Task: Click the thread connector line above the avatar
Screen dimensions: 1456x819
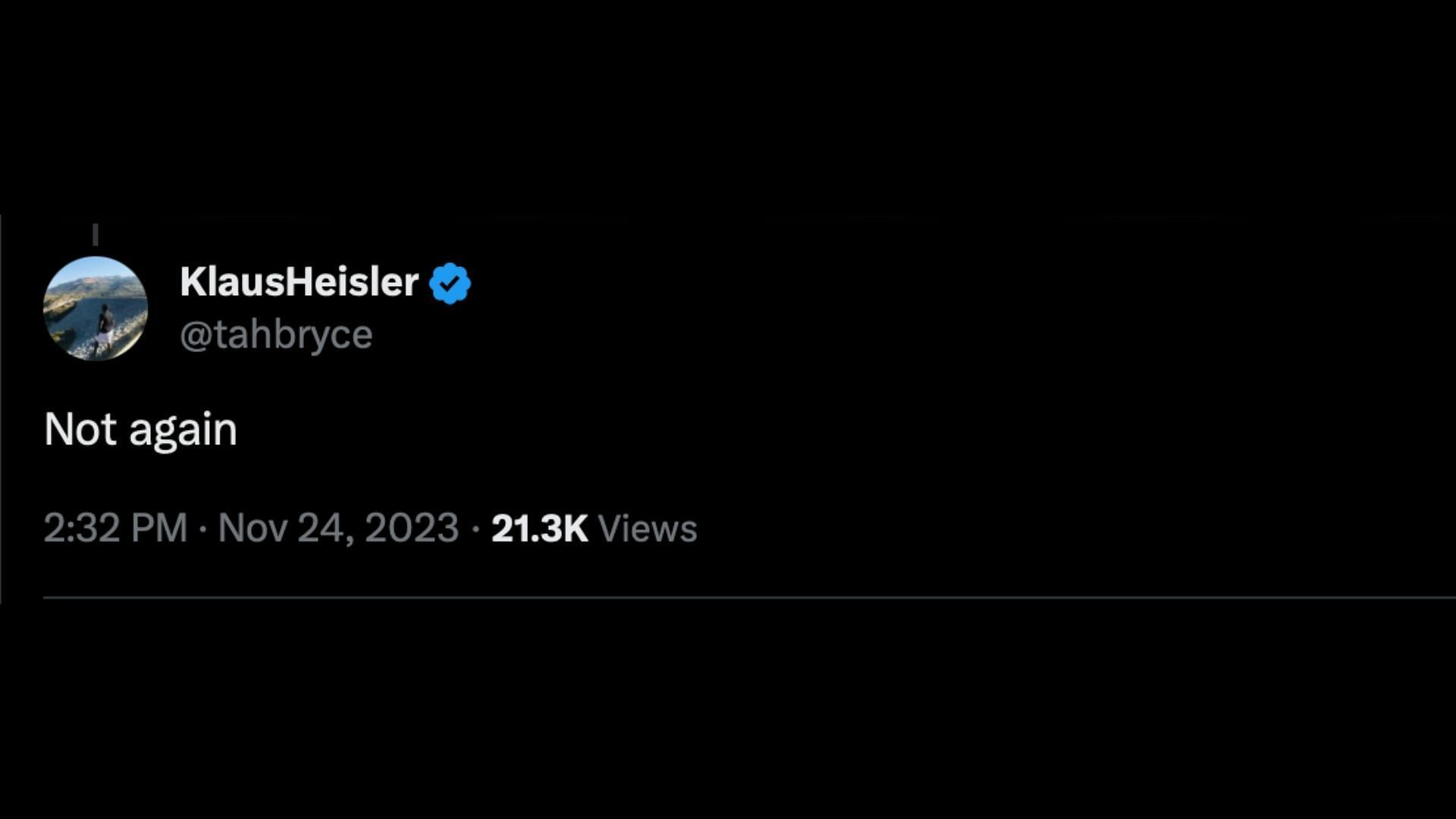Action: tap(96, 234)
